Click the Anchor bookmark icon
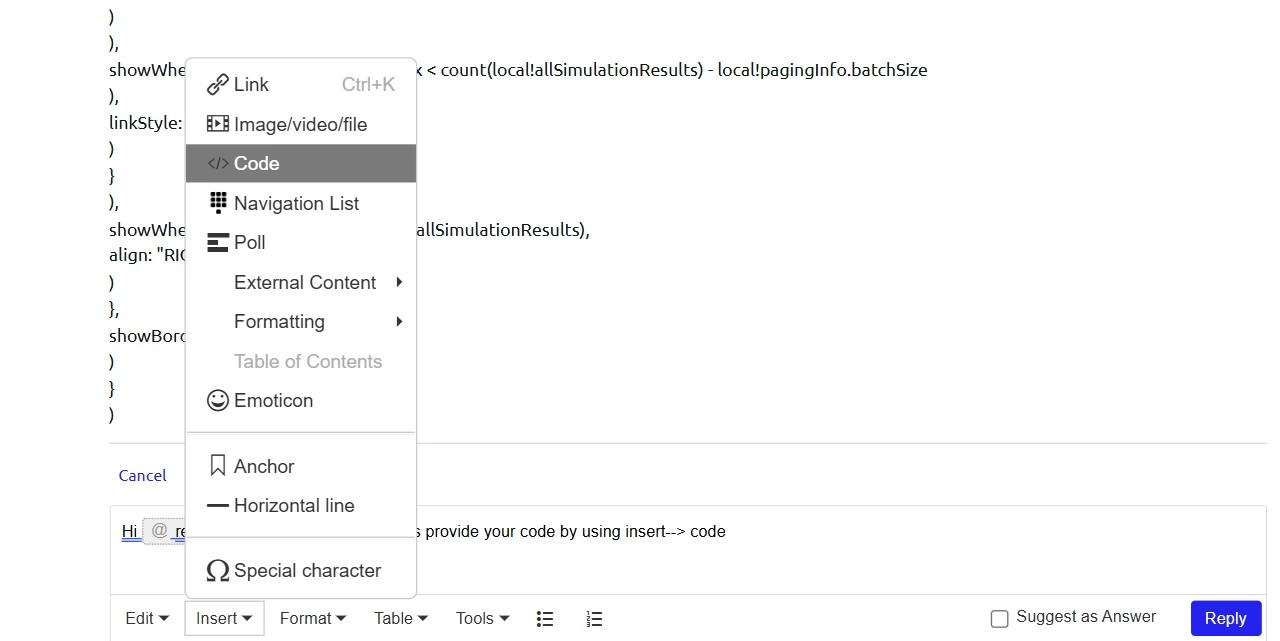 217,466
